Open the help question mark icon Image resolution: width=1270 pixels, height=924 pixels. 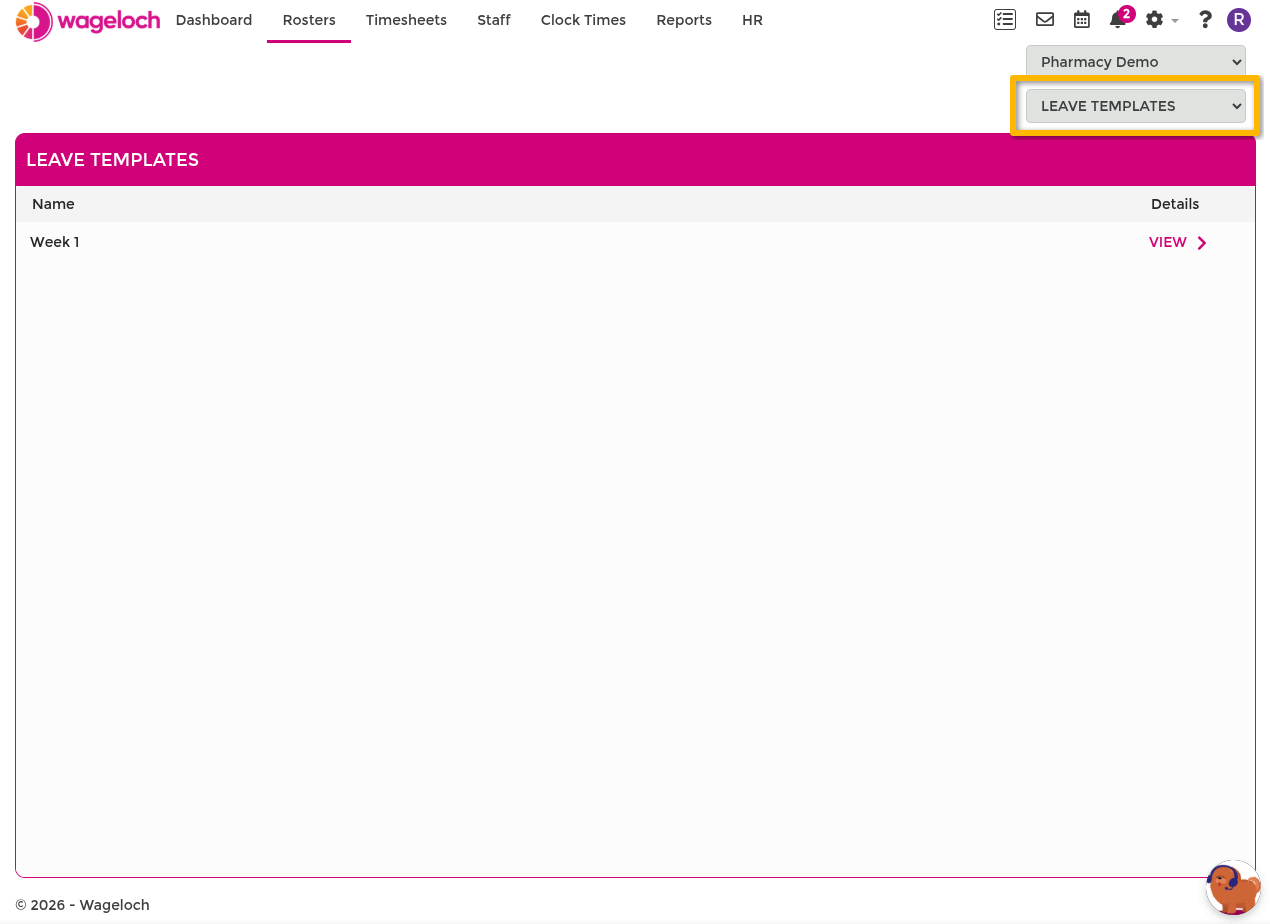point(1205,20)
